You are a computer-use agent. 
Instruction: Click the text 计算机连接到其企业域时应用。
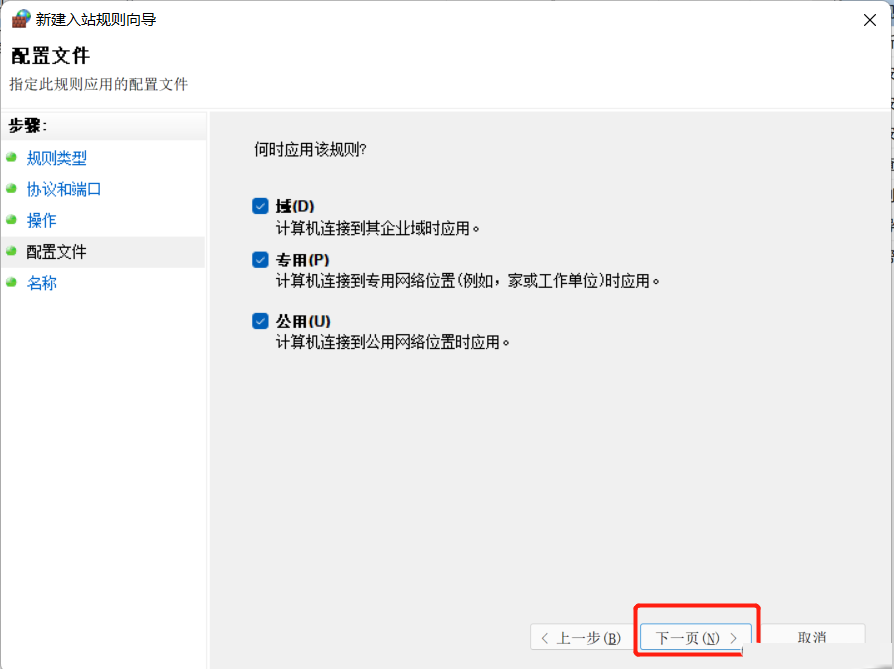click(378, 228)
